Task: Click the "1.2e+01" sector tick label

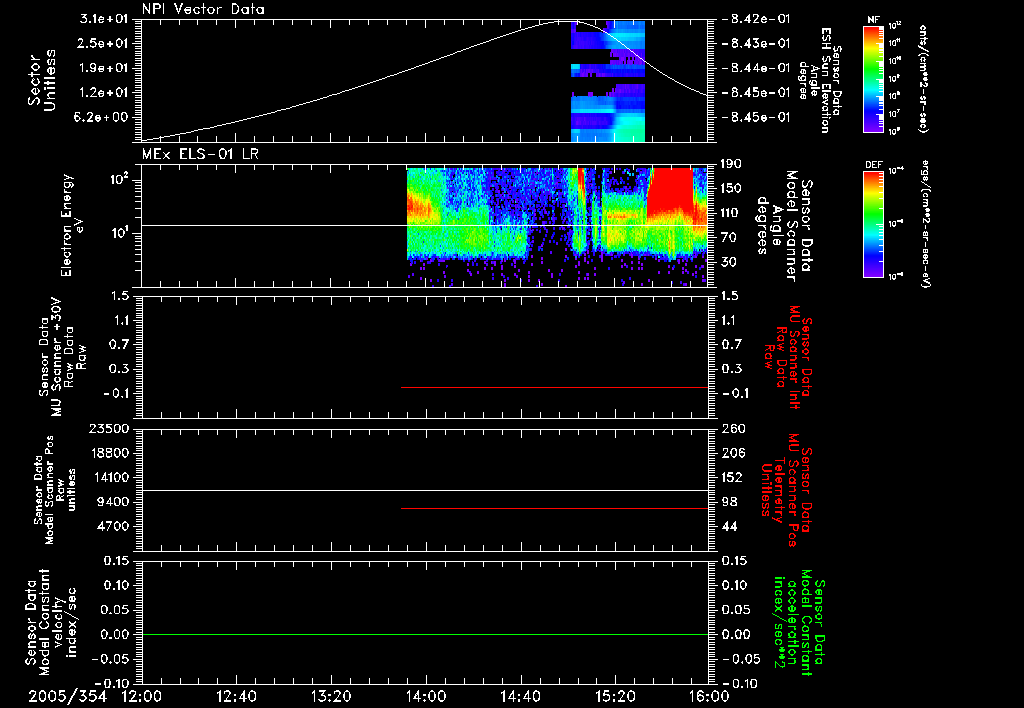Action: coord(104,93)
